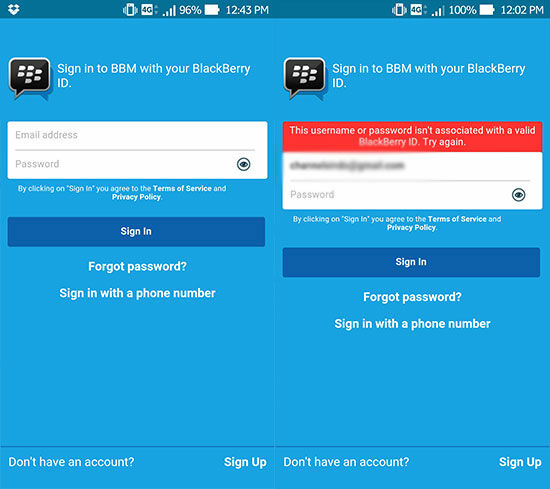Choose Sign in with a phone number on right
550x489 pixels.
coord(412,324)
